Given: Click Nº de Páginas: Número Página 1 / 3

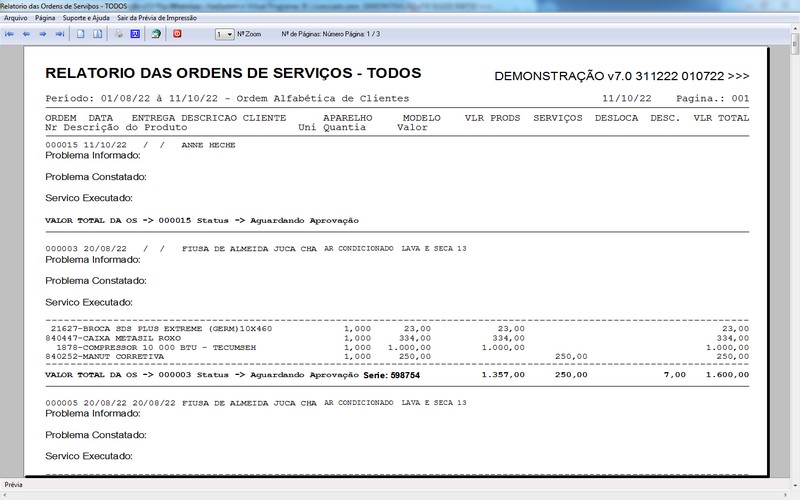Looking at the screenshot, I should tap(331, 34).
